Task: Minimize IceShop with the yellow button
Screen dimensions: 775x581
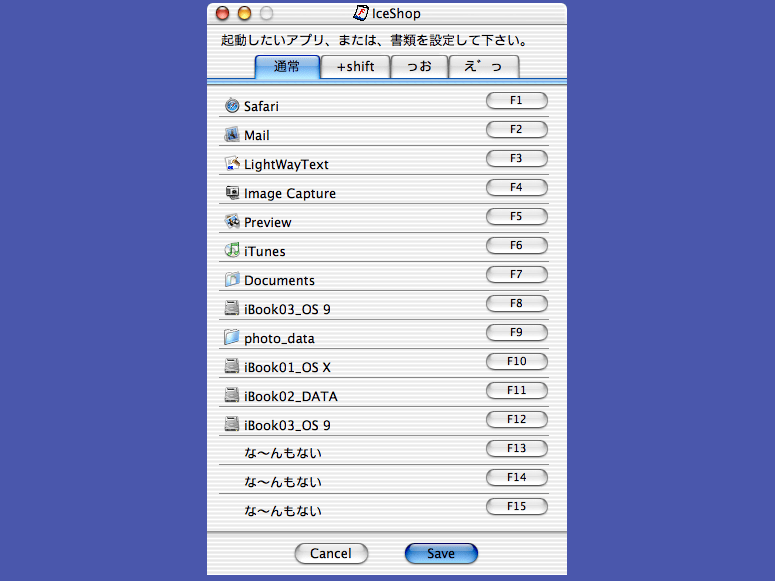Action: (244, 13)
